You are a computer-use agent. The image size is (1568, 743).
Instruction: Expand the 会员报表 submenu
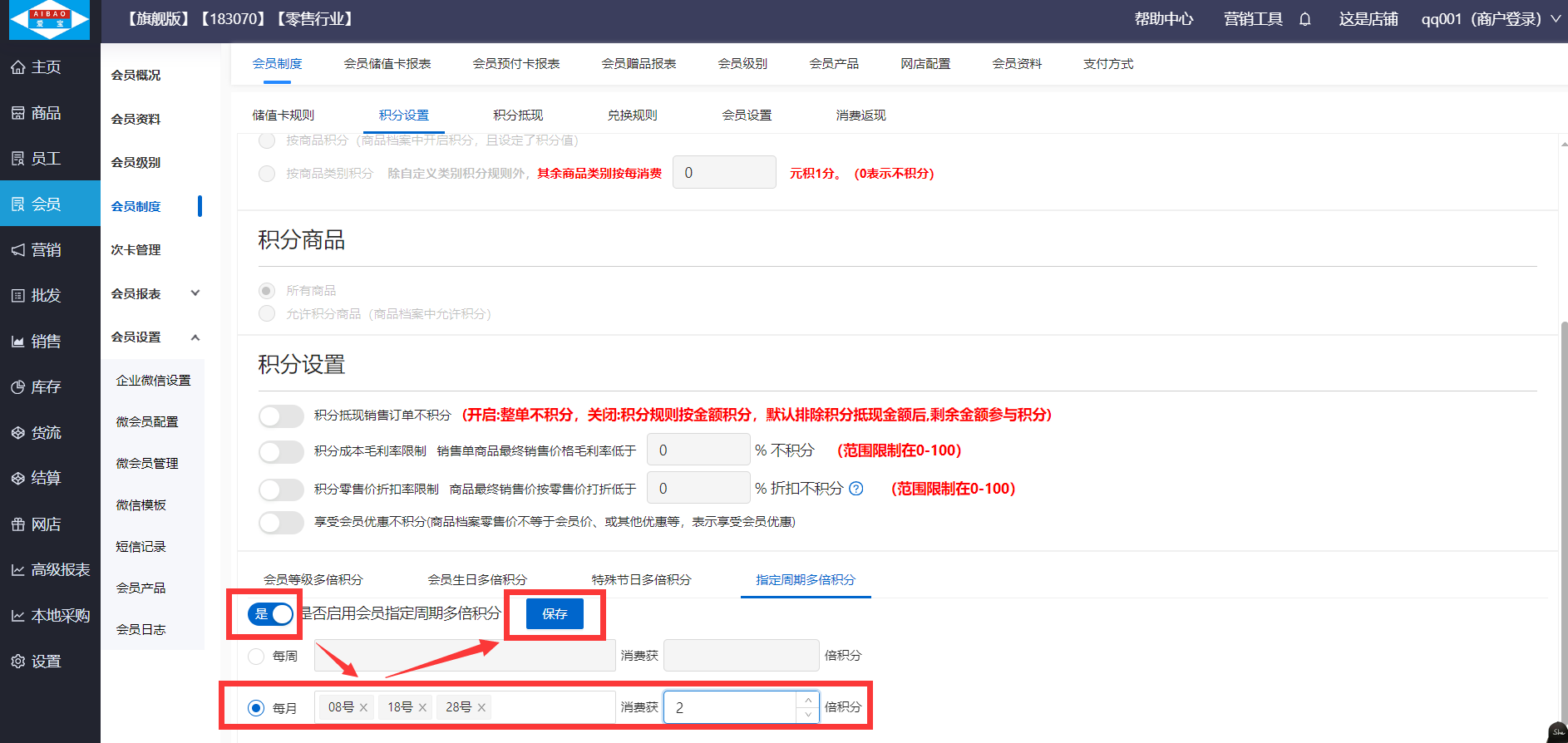195,293
